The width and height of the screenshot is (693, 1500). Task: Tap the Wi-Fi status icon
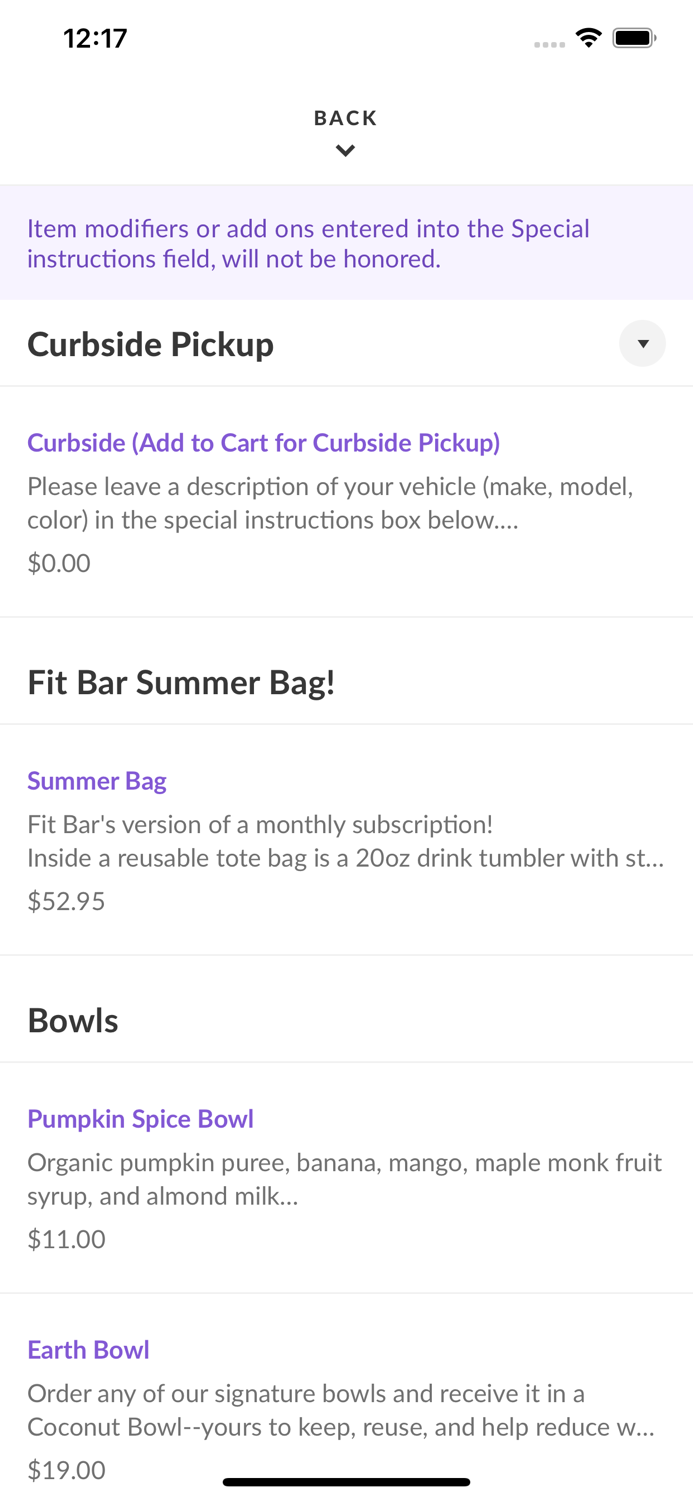588,36
